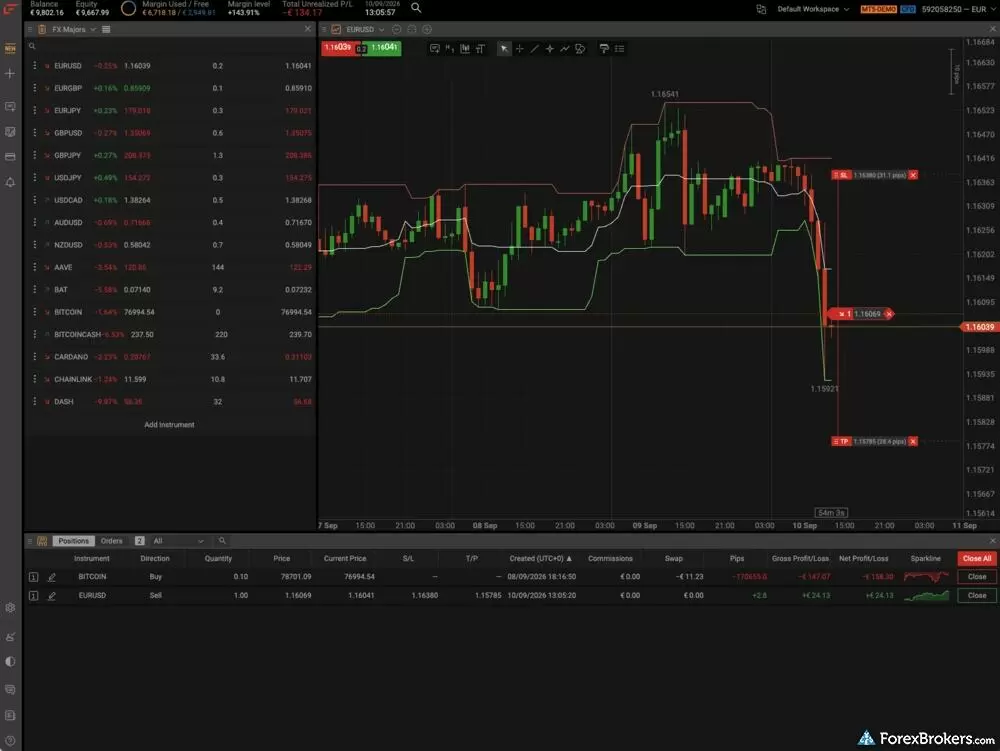Open the alerts bell in left sidebar

pyautogui.click(x=10, y=182)
